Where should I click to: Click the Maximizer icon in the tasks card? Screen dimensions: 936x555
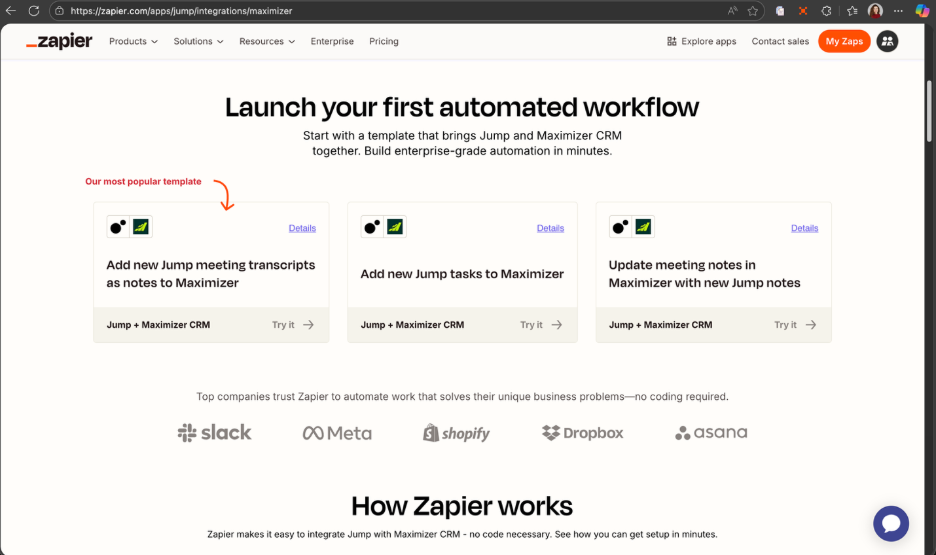tap(395, 227)
